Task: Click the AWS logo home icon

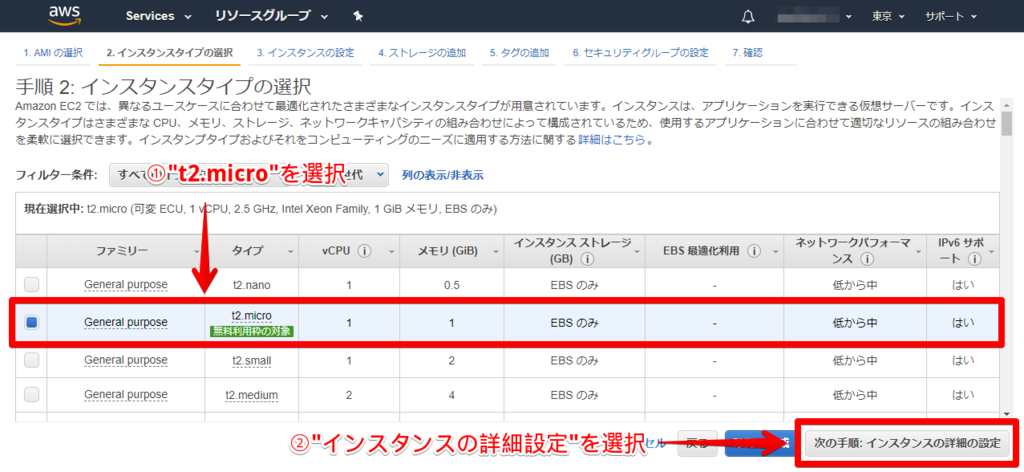Action: (63, 15)
